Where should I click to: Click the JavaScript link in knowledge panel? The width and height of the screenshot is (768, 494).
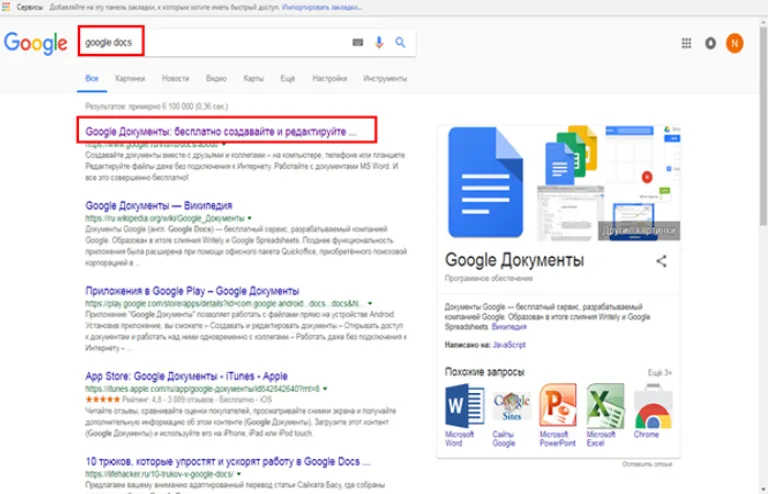509,345
